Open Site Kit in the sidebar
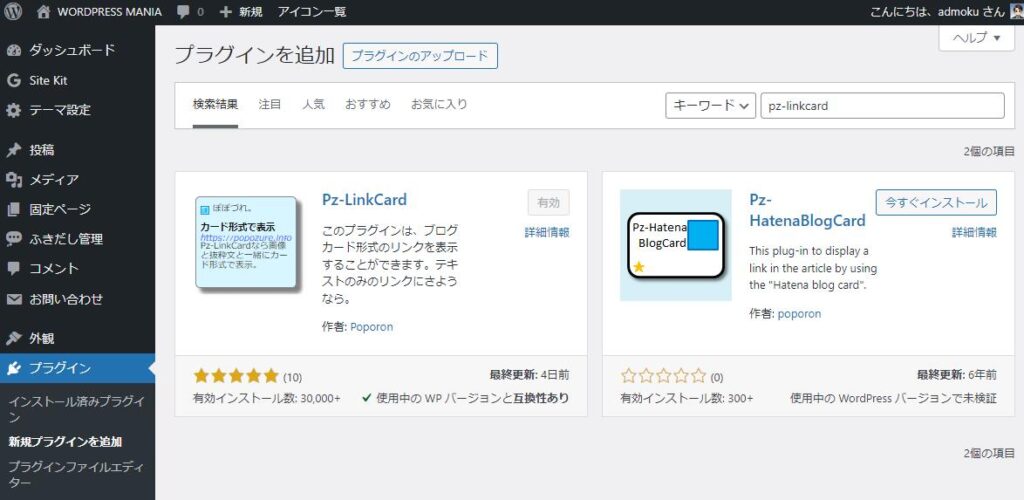 pyautogui.click(x=48, y=80)
